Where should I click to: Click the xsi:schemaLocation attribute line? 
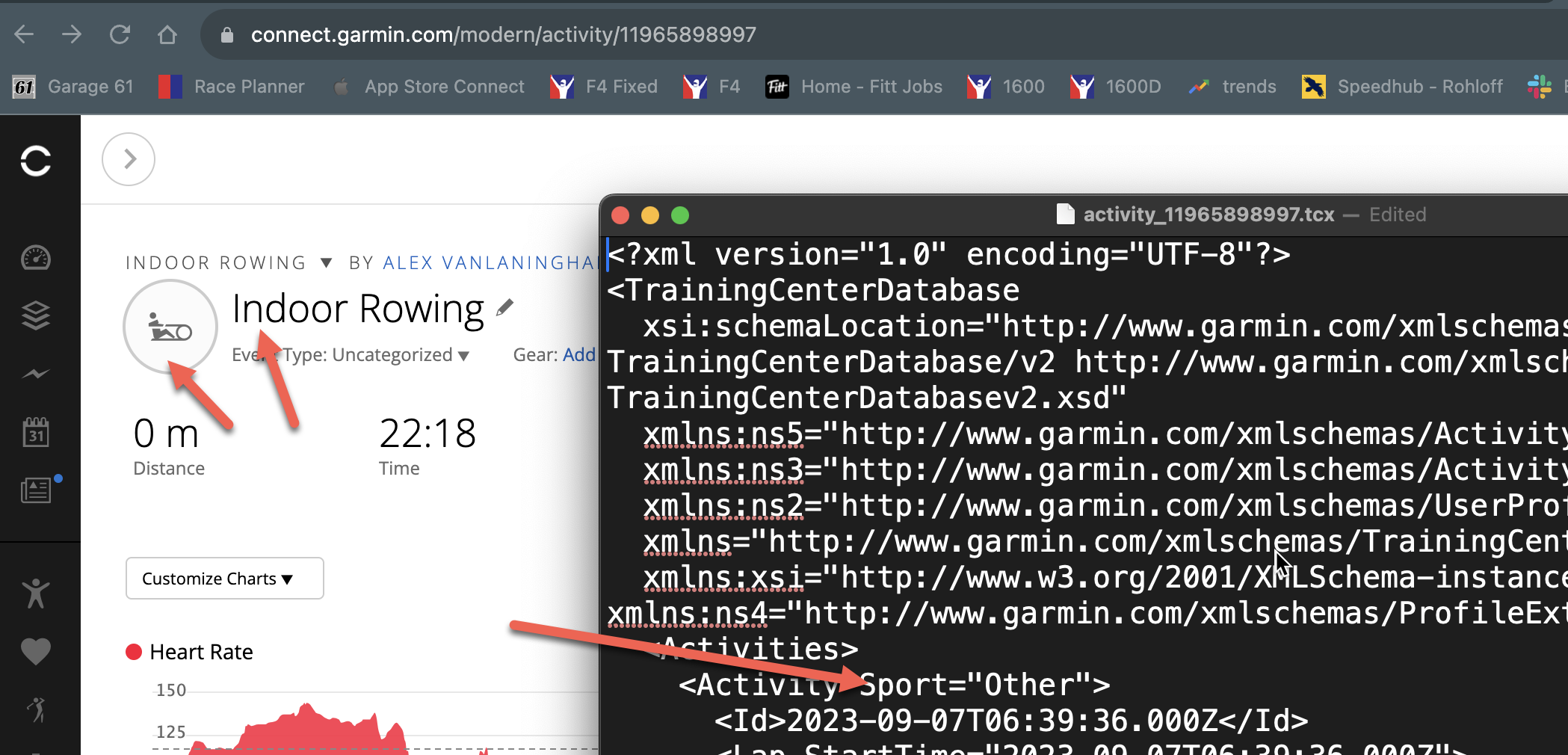pos(1105,326)
